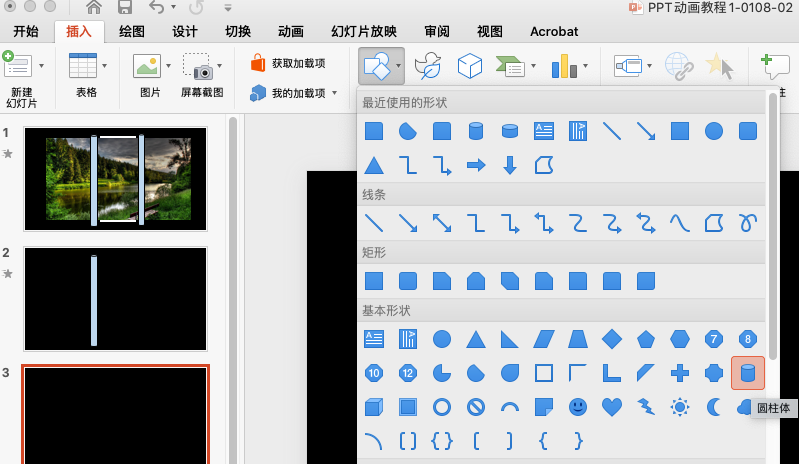Click the action star button
The width and height of the screenshot is (799, 464).
pyautogui.click(x=720, y=66)
